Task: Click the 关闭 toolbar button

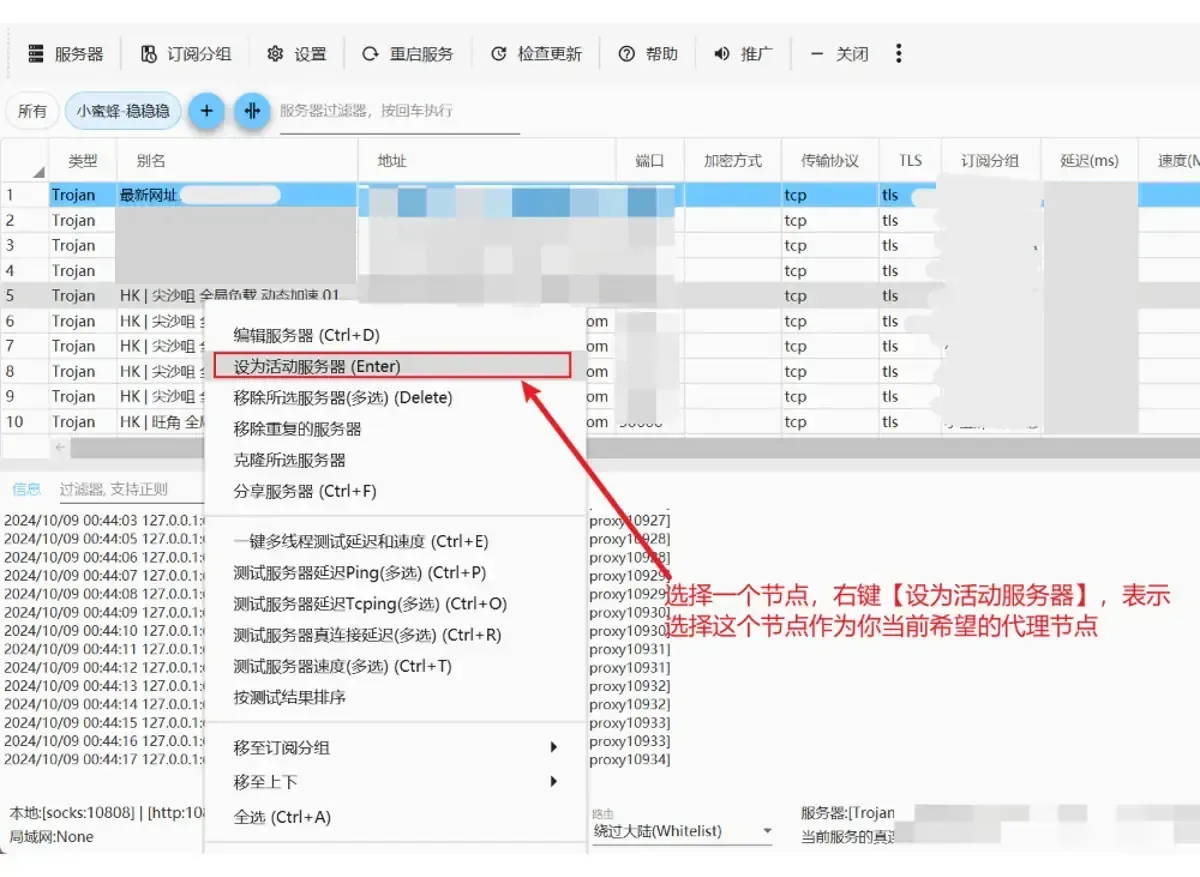Action: coord(839,54)
